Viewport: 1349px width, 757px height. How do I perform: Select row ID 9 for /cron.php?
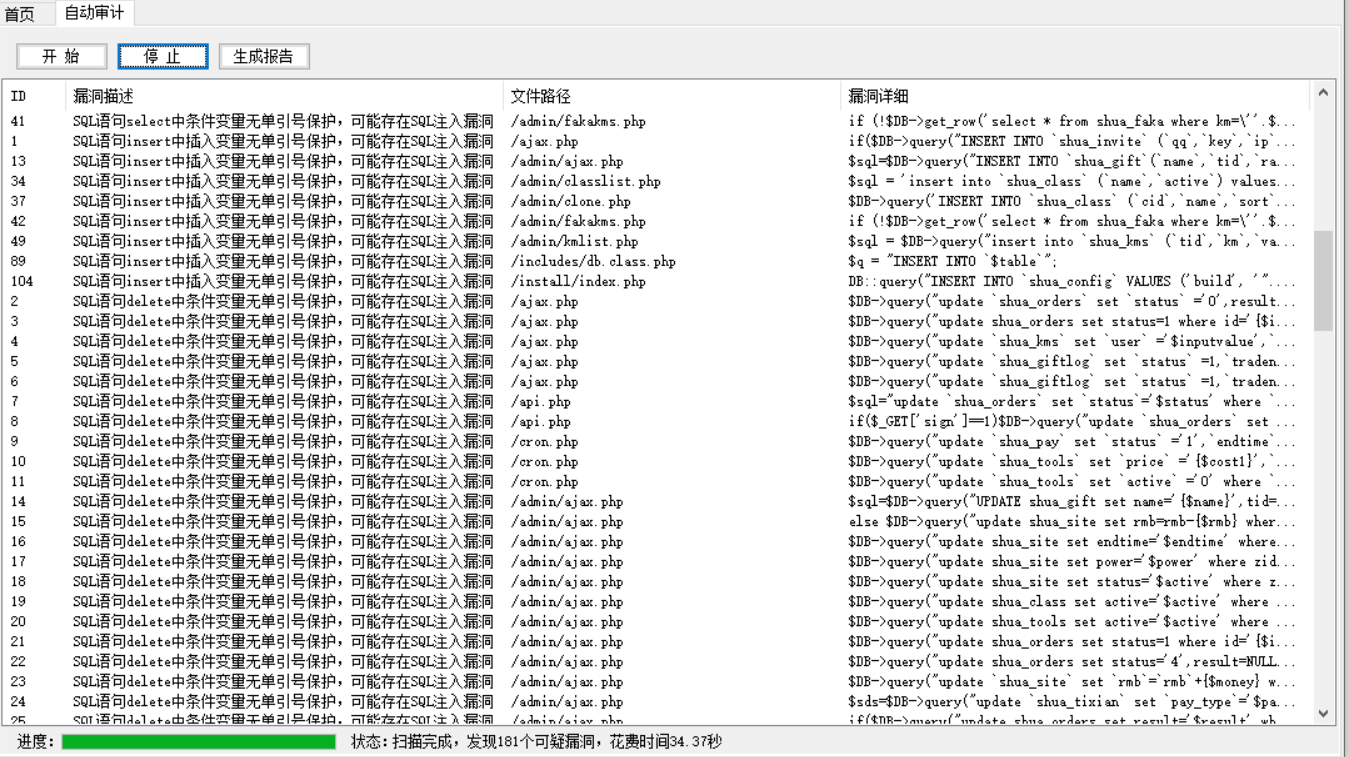click(x=657, y=441)
